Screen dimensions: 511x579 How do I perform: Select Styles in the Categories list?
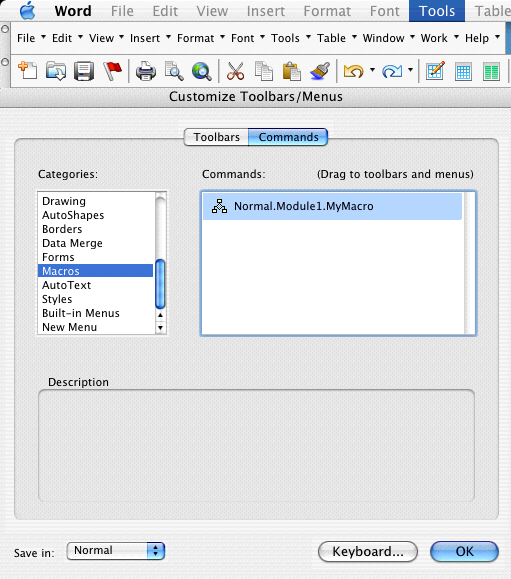(x=95, y=299)
